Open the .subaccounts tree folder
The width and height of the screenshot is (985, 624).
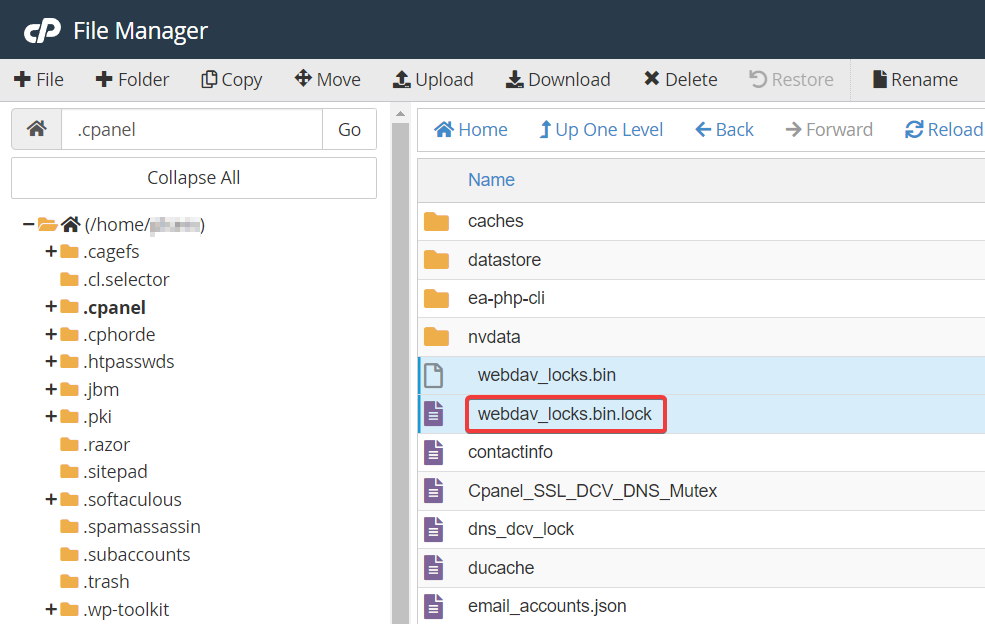click(136, 554)
